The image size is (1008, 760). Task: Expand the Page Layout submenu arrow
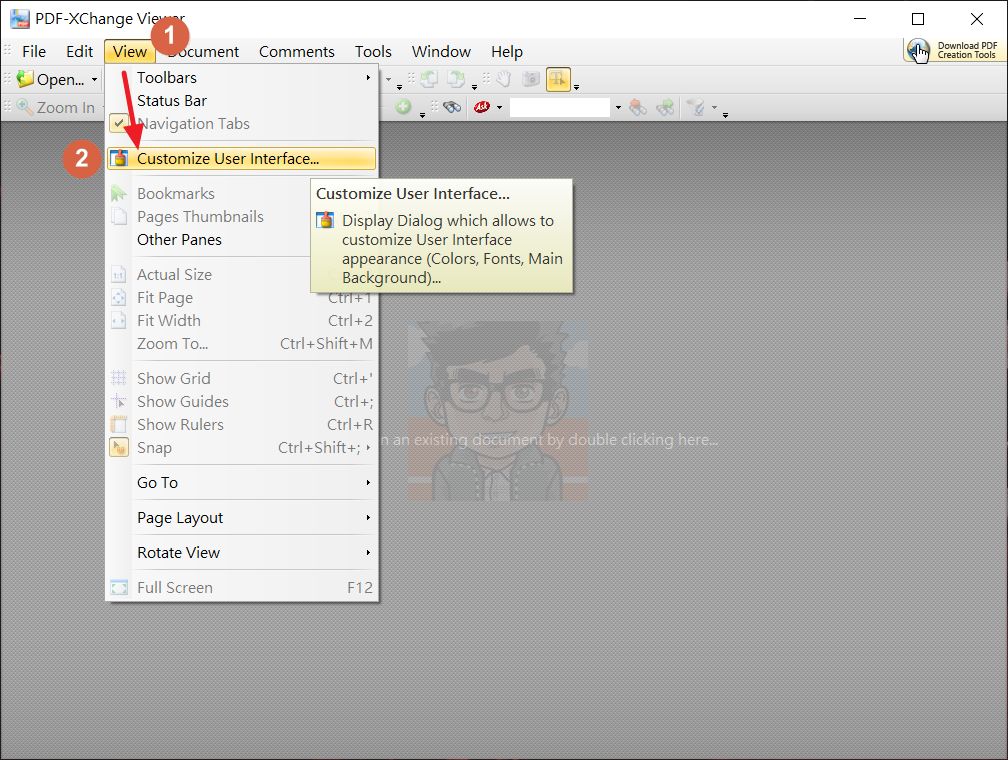pos(368,518)
